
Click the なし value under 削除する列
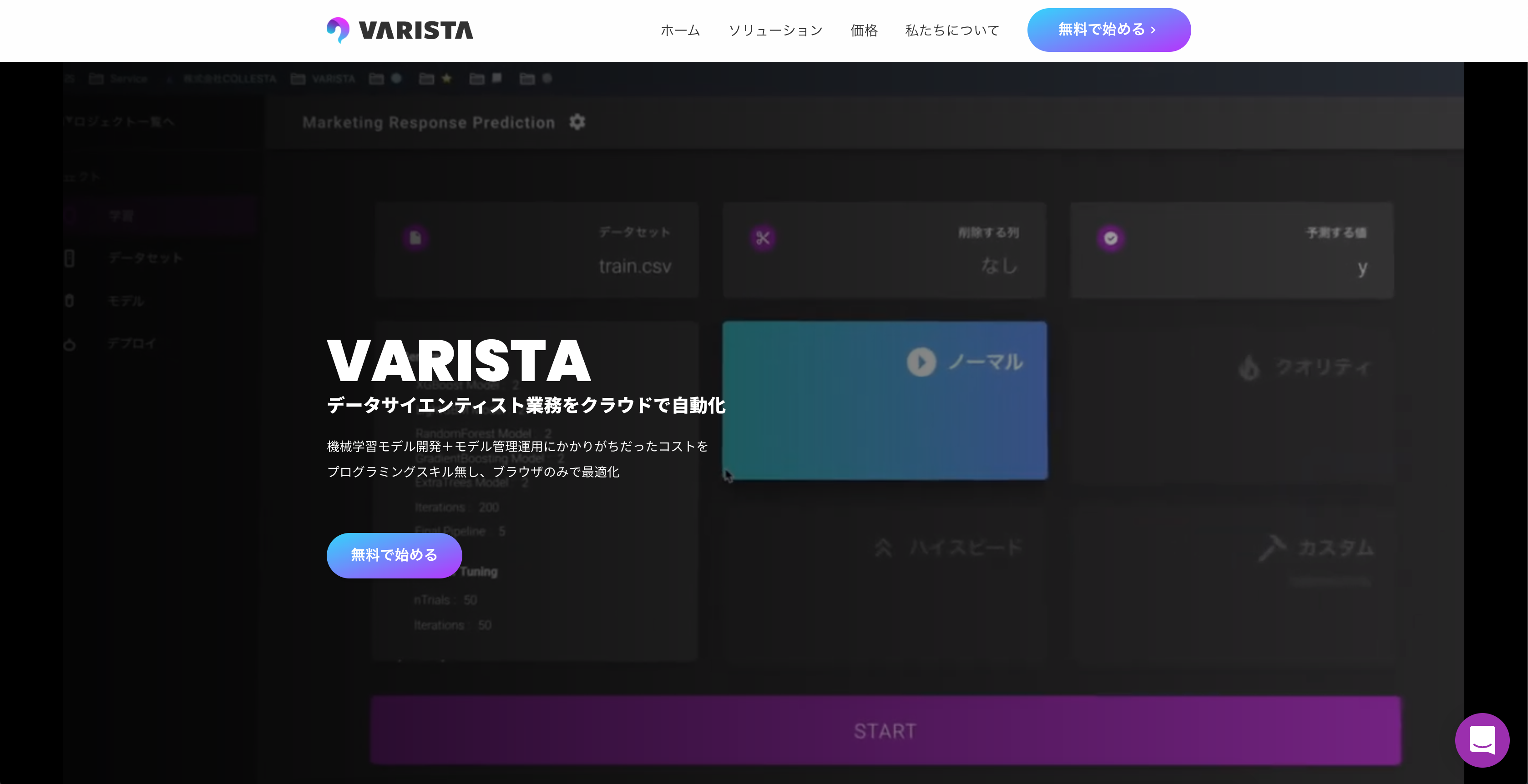pos(999,266)
